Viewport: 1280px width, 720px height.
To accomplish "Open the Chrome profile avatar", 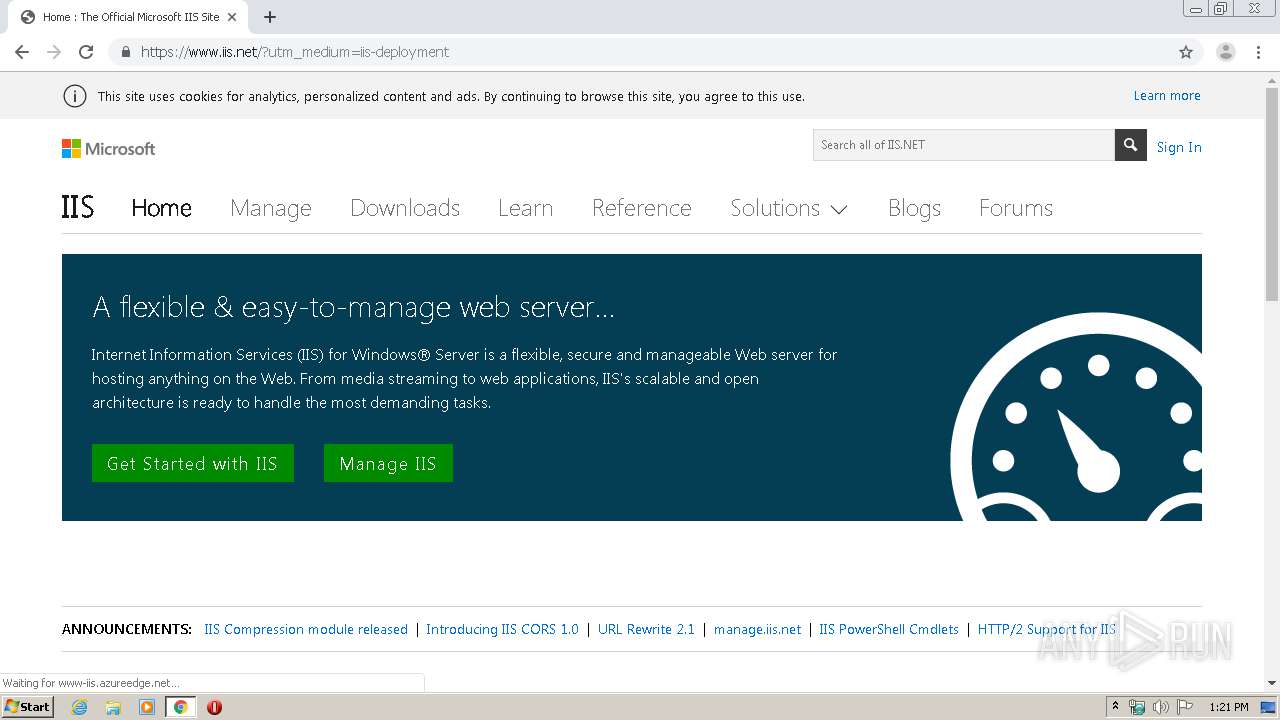I will [x=1226, y=52].
